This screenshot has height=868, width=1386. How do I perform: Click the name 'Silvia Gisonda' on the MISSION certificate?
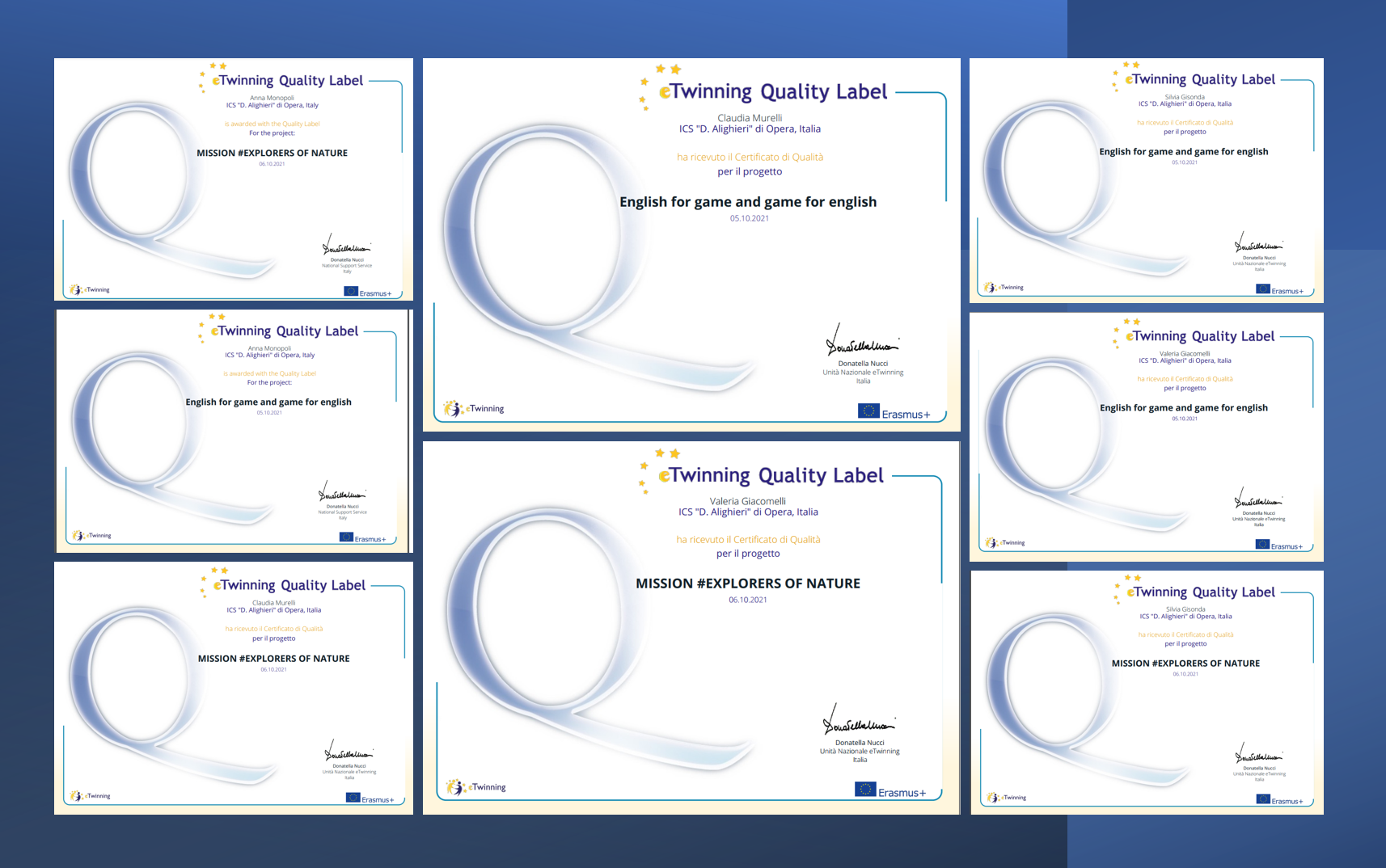[x=1185, y=609]
